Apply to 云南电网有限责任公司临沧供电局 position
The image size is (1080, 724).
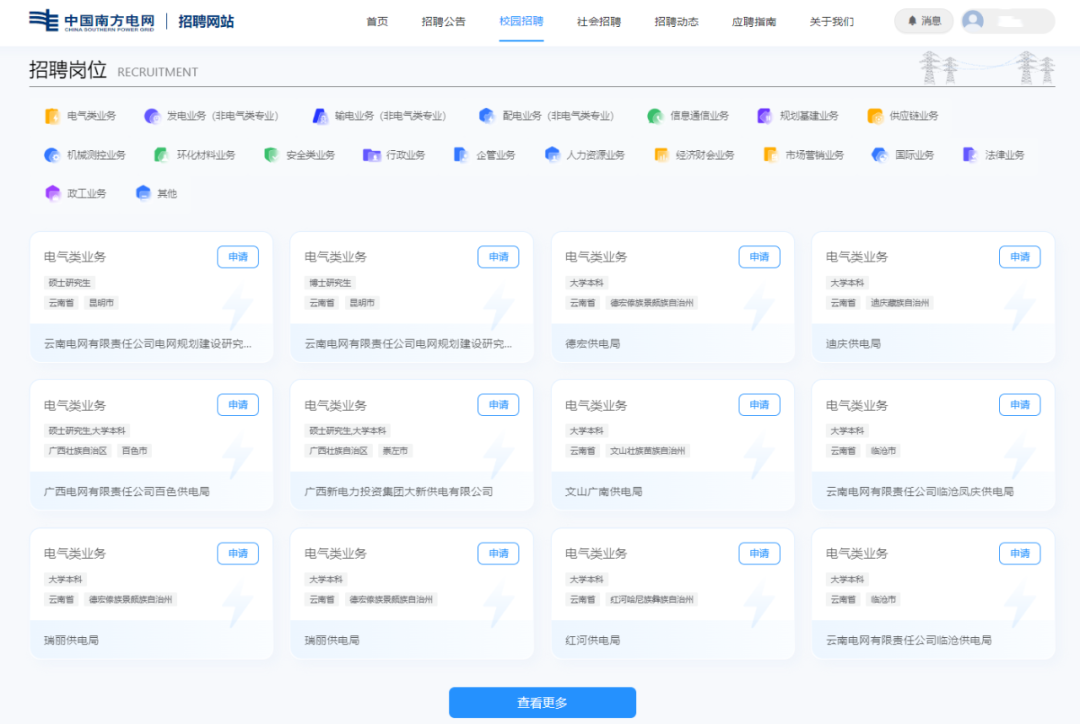point(1020,554)
